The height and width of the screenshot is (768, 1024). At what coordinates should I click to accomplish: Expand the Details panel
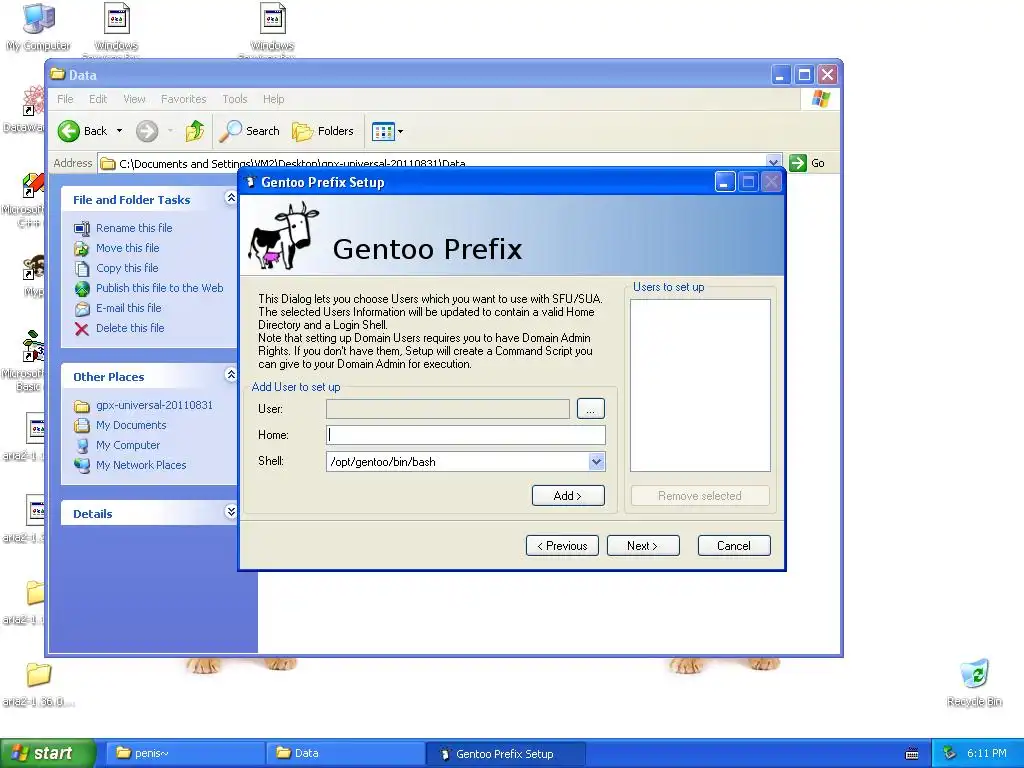231,511
